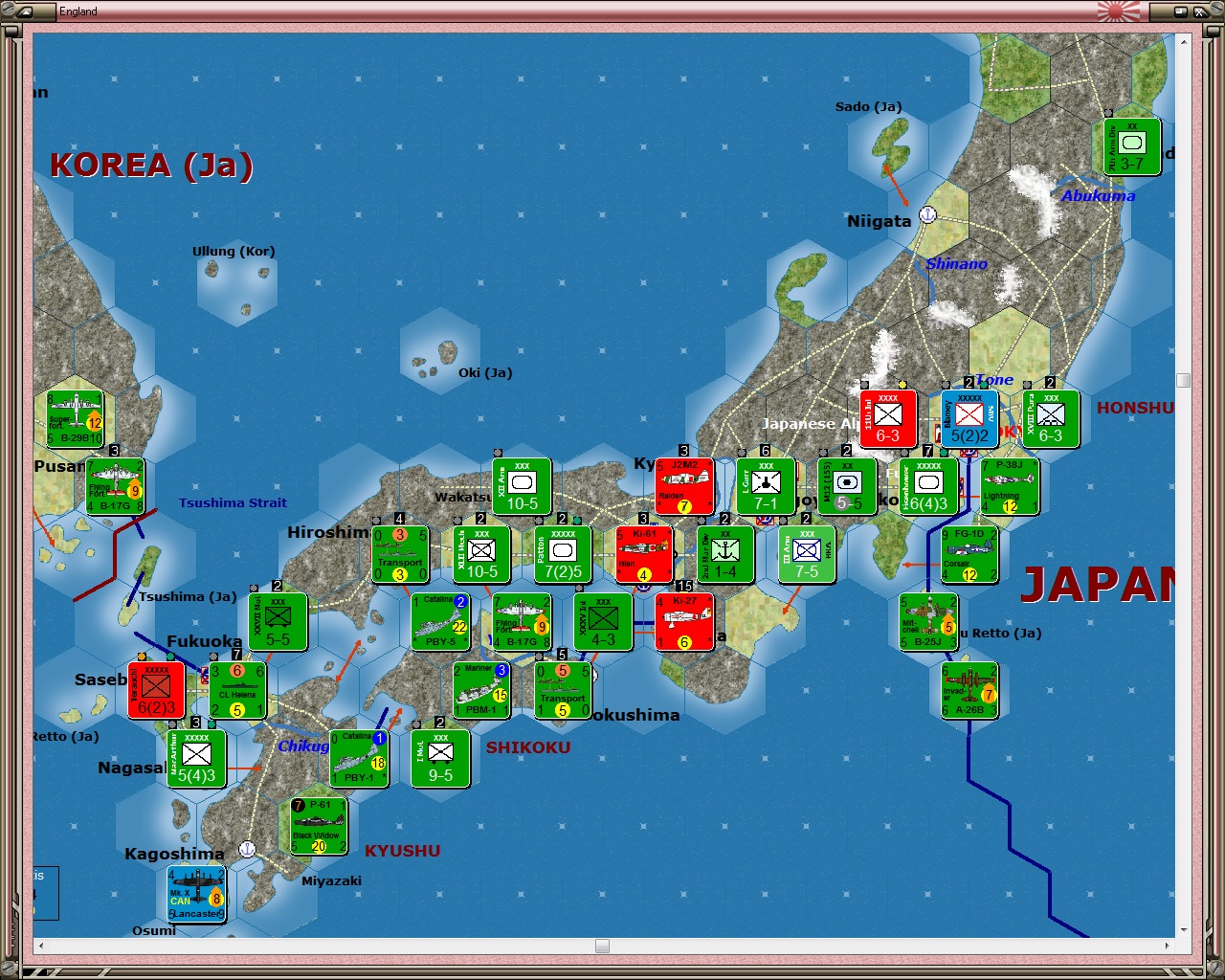The width and height of the screenshot is (1225, 980).
Task: Click the Sado (Ja) island label
Action: pyautogui.click(x=868, y=106)
